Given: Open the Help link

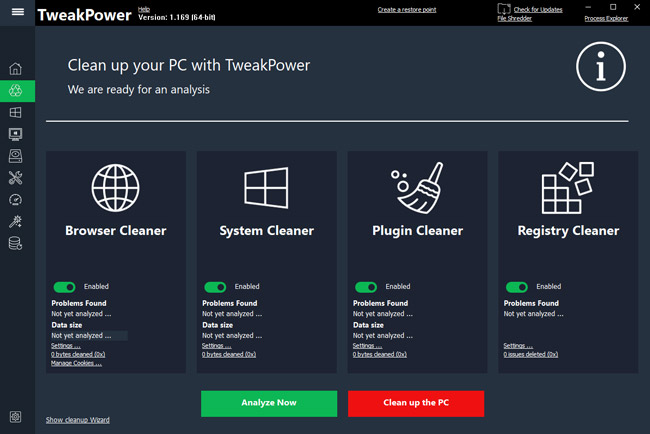Looking at the screenshot, I should (x=144, y=9).
